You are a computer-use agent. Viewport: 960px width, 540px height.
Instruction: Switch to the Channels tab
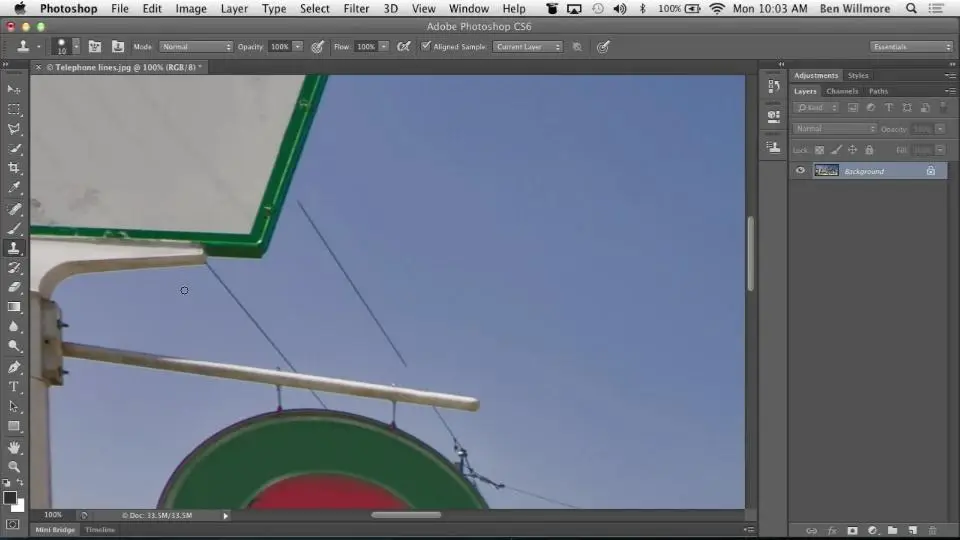tap(842, 91)
